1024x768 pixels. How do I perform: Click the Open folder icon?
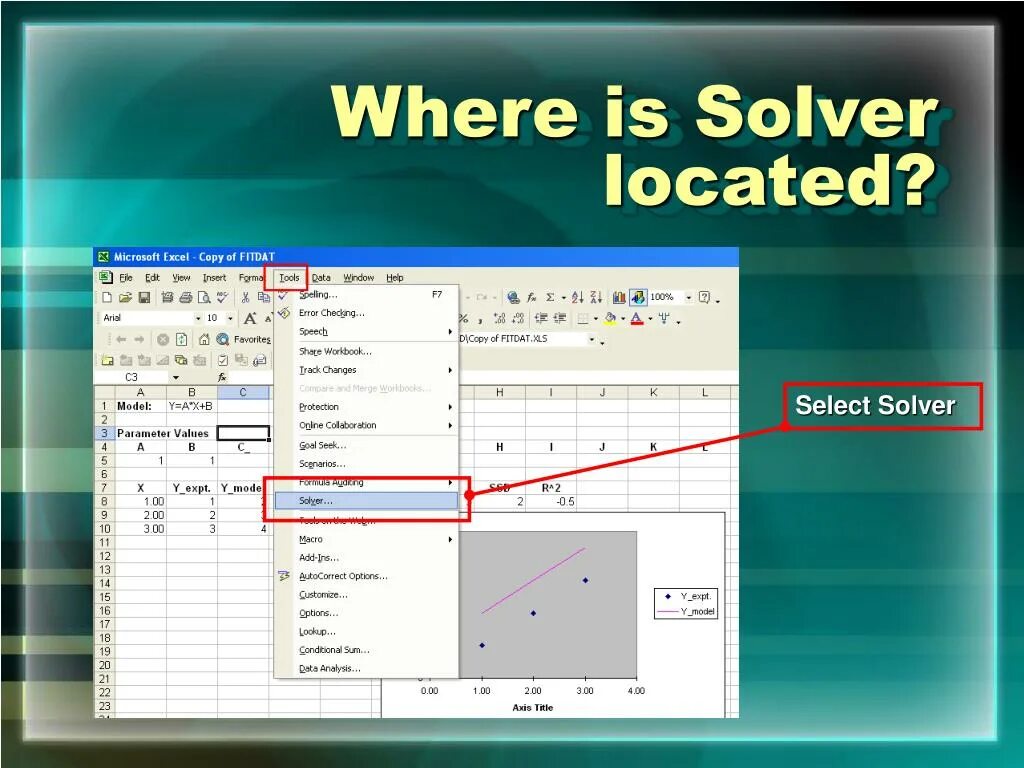pyautogui.click(x=125, y=298)
